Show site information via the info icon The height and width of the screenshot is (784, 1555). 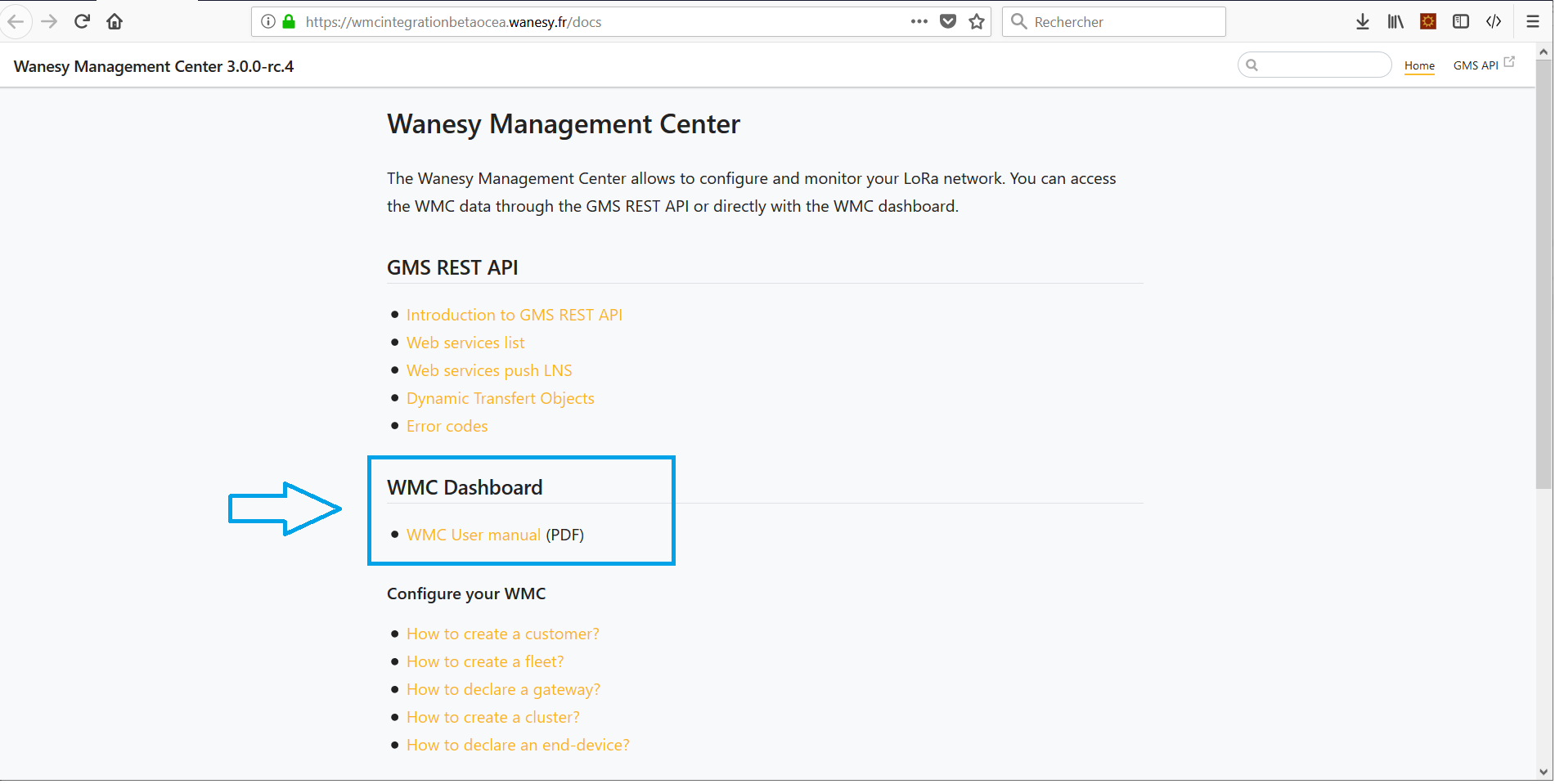point(267,21)
